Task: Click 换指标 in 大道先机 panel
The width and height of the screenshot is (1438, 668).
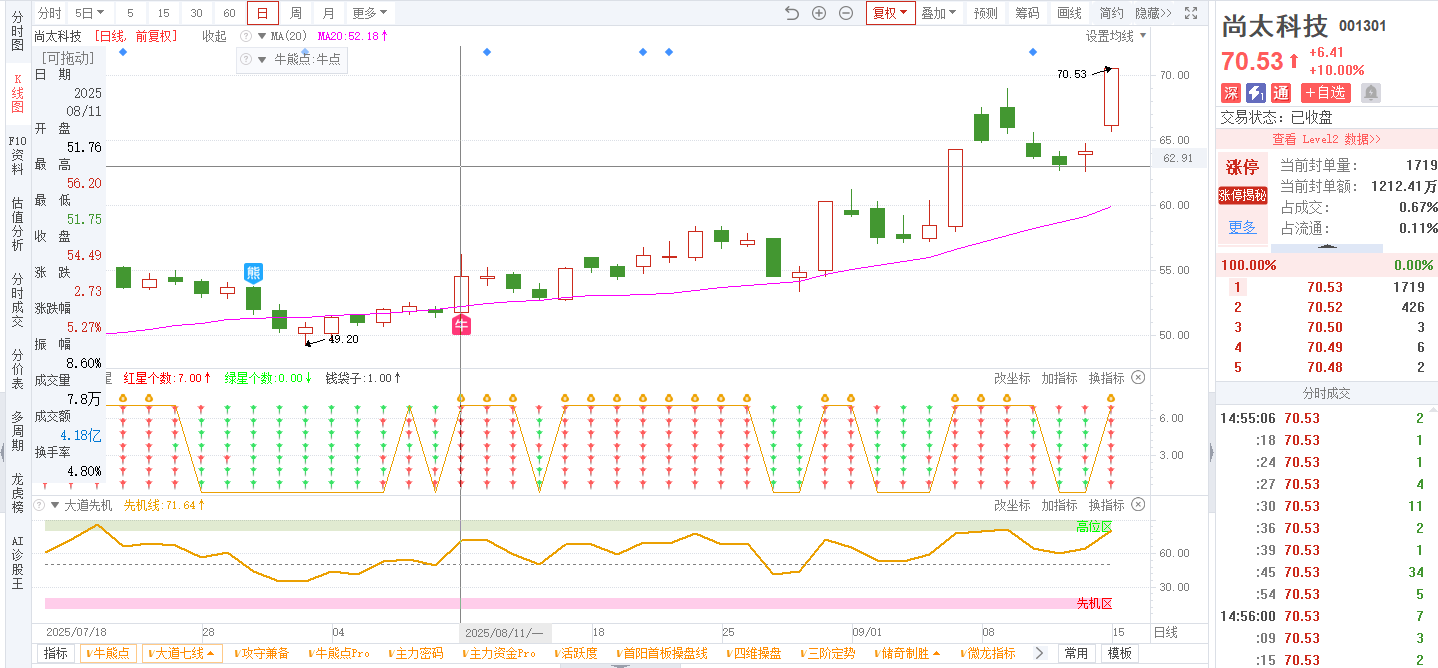Action: [x=1106, y=505]
